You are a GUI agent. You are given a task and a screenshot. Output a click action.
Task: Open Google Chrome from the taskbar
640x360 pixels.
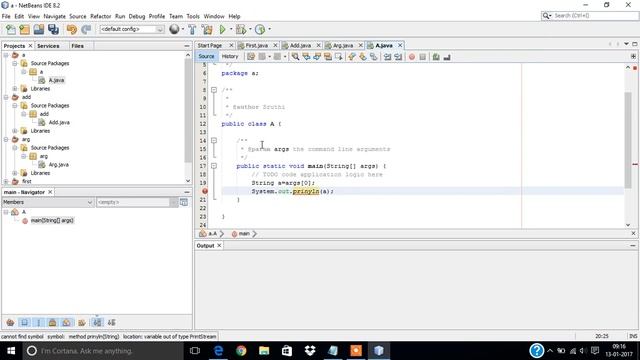pos(241,351)
